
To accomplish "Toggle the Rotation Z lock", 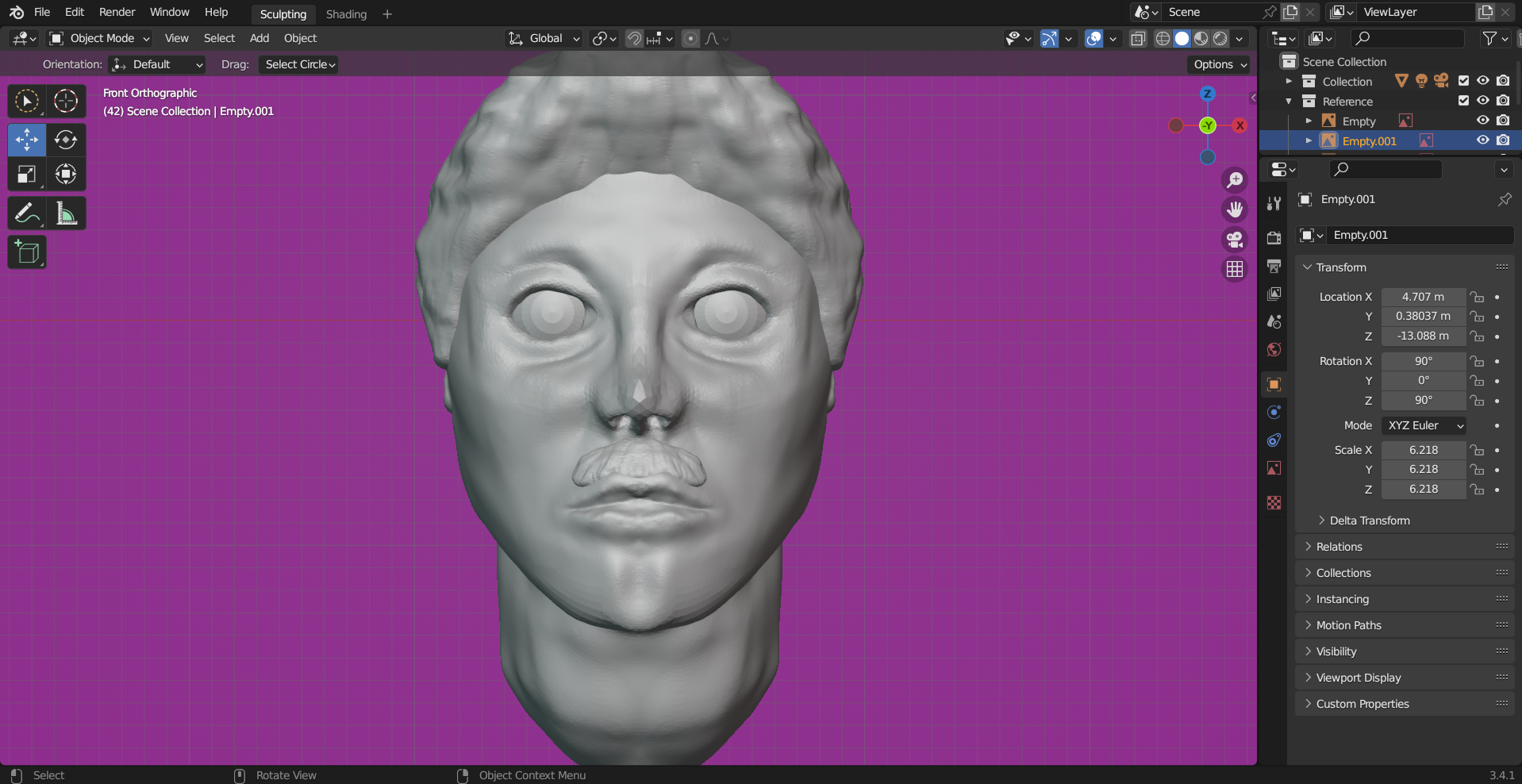I will click(1477, 401).
